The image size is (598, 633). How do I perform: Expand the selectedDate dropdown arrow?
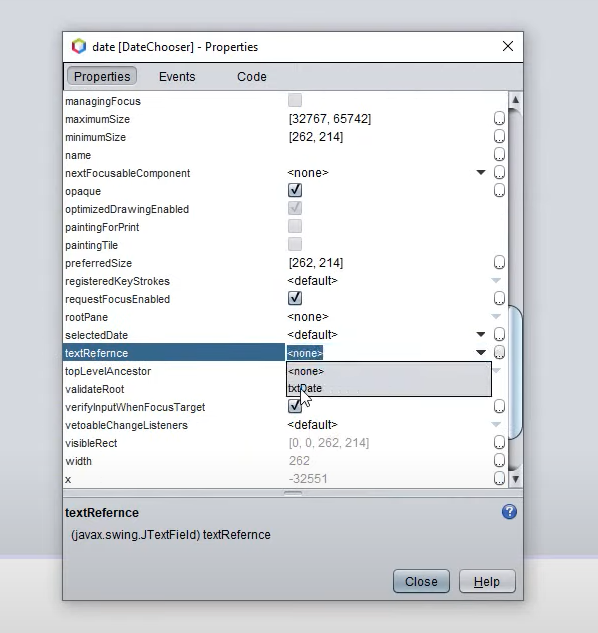(480, 335)
